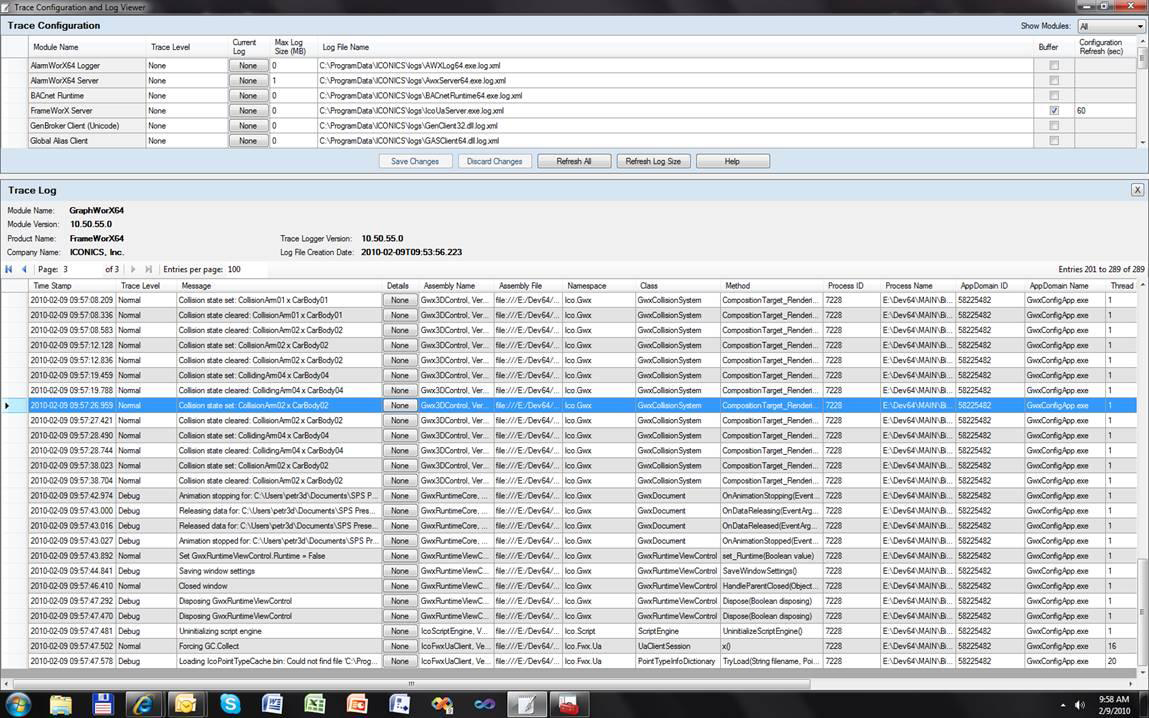Enable Buffer for Global Alias Client
The height and width of the screenshot is (718, 1149).
1054,141
